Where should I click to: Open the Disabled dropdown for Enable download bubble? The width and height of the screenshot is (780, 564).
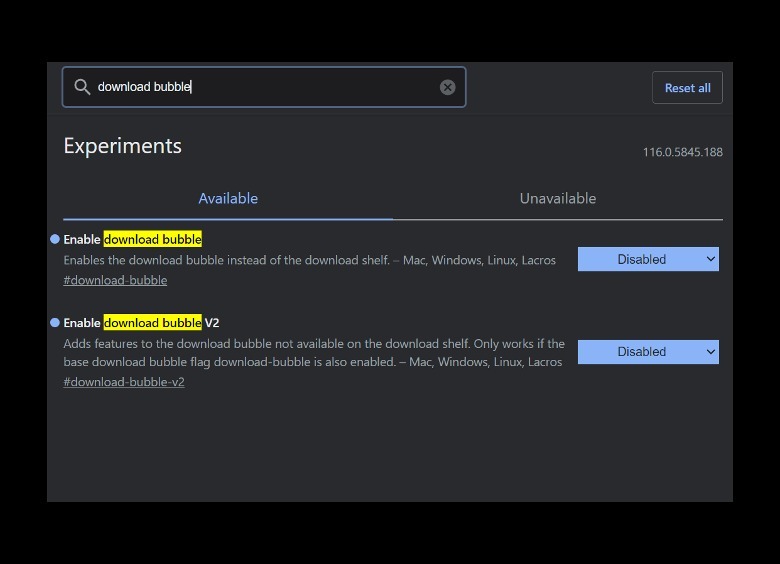(648, 260)
